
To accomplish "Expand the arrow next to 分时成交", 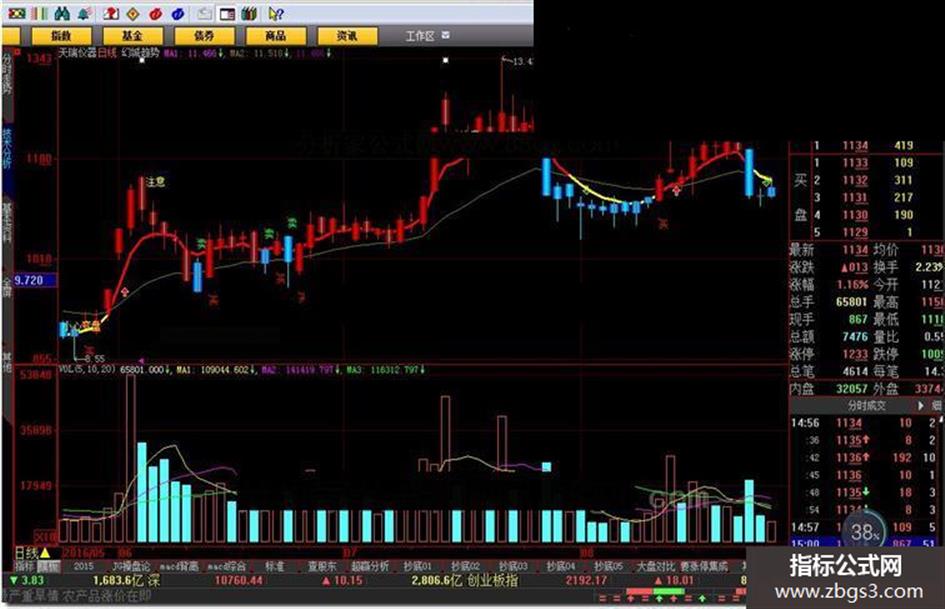I will tap(921, 406).
